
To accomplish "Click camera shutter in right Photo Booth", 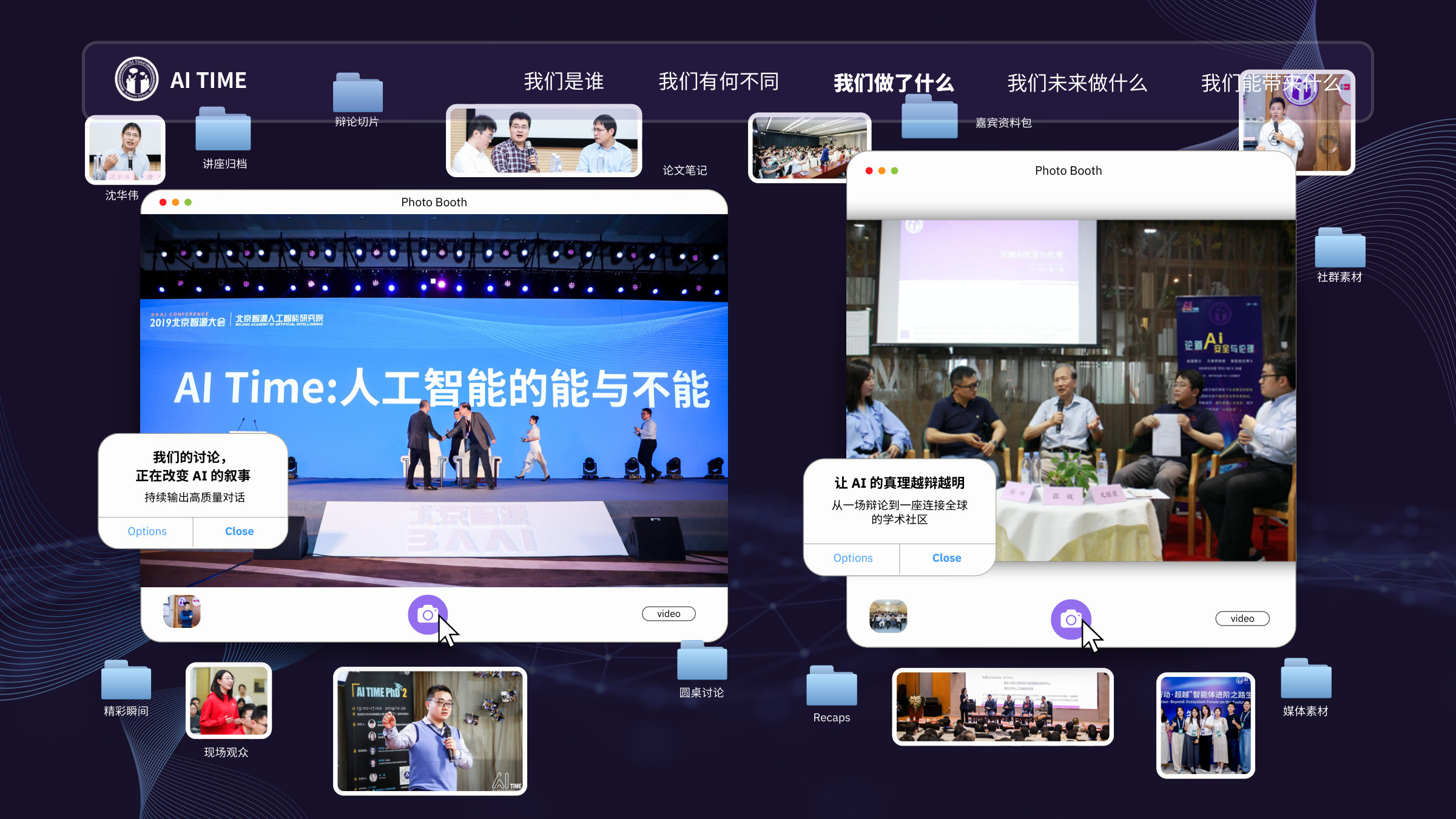I will (1071, 619).
